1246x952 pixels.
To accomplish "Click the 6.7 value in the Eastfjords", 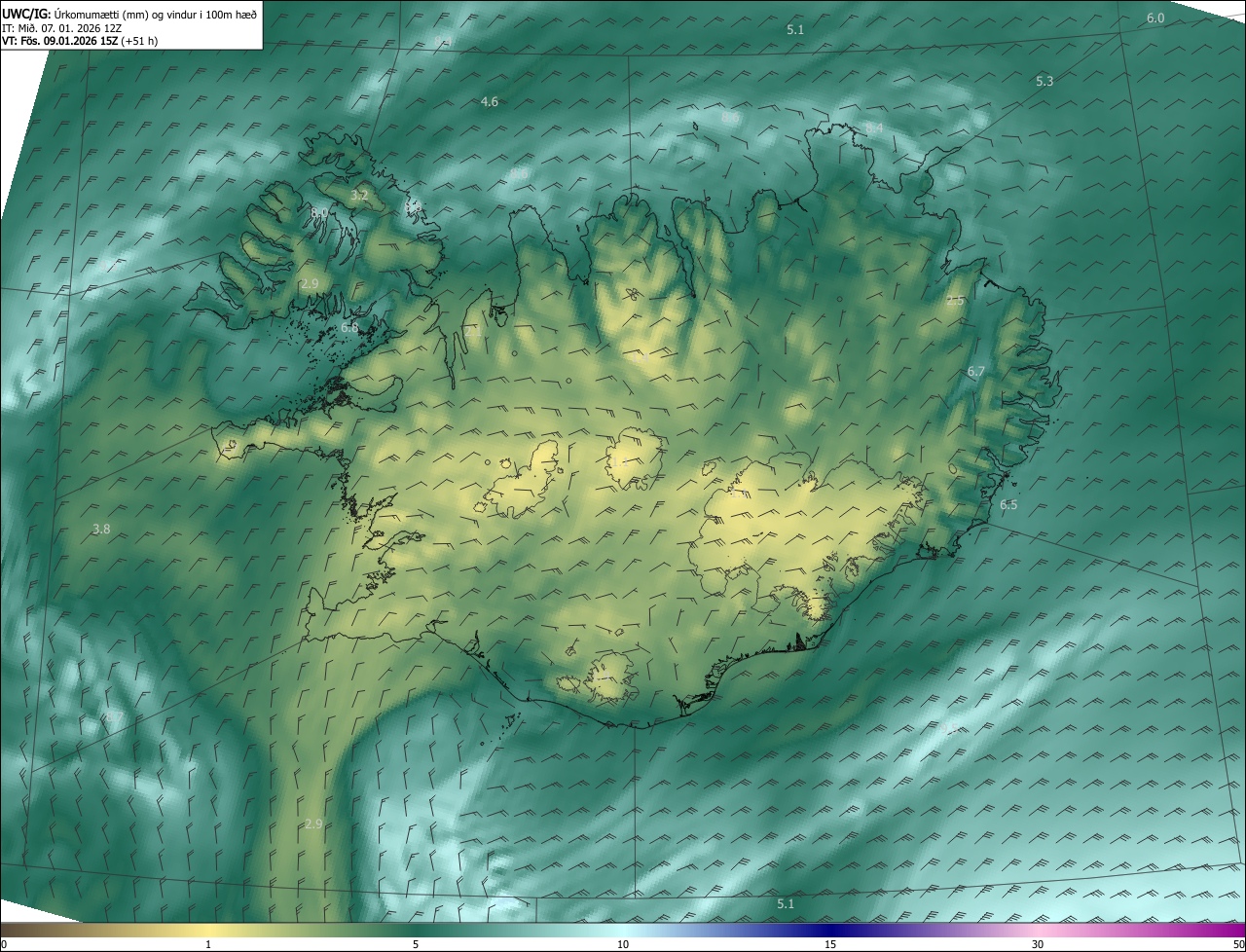I will point(976,372).
